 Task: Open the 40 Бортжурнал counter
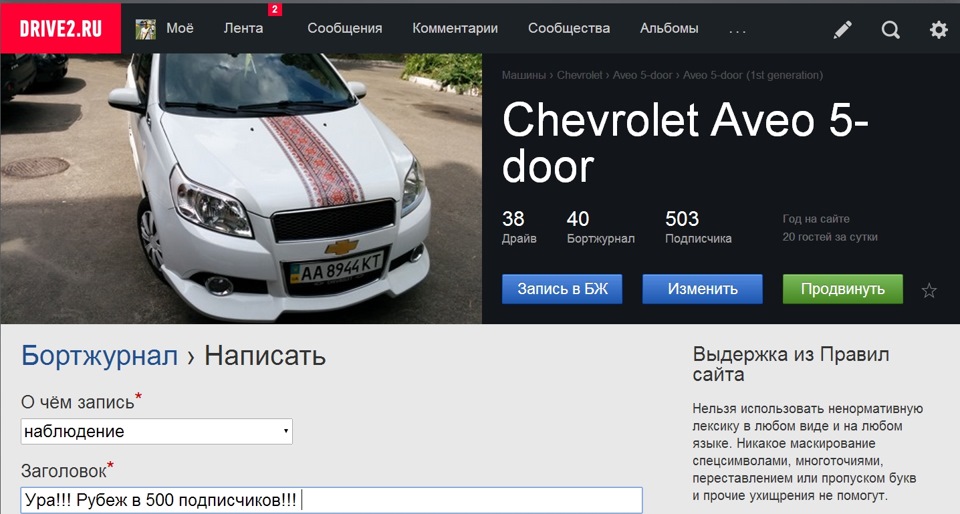[x=601, y=227]
